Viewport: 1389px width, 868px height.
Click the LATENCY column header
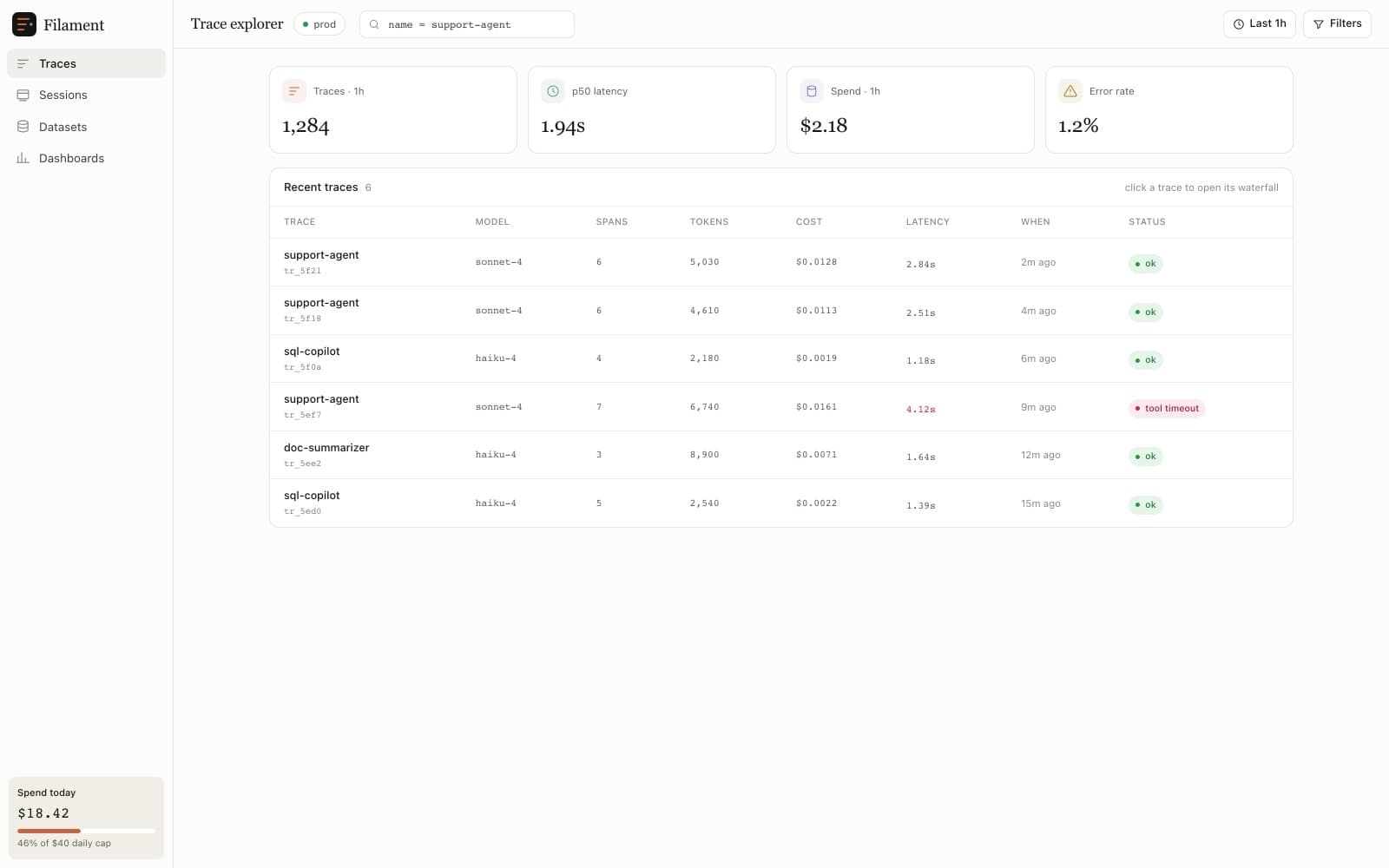(928, 222)
